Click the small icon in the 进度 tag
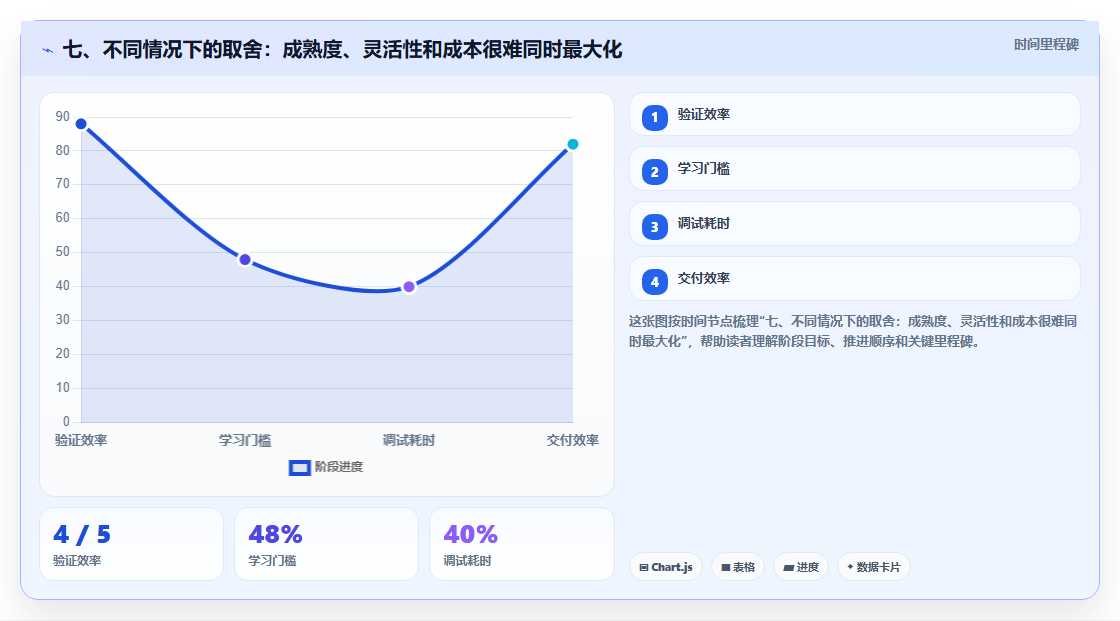 [x=789, y=567]
